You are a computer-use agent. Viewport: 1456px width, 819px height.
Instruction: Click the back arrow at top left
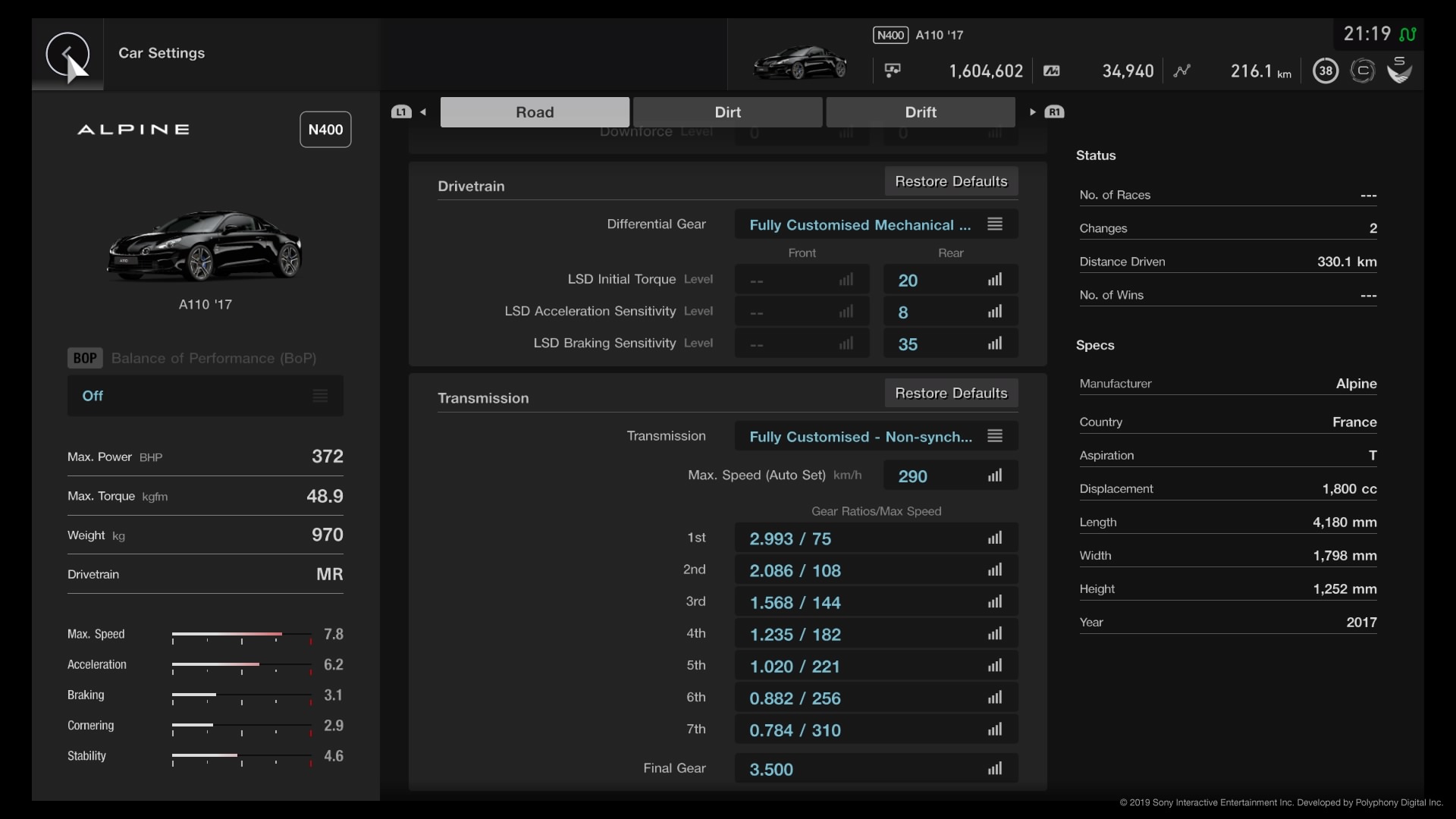68,55
